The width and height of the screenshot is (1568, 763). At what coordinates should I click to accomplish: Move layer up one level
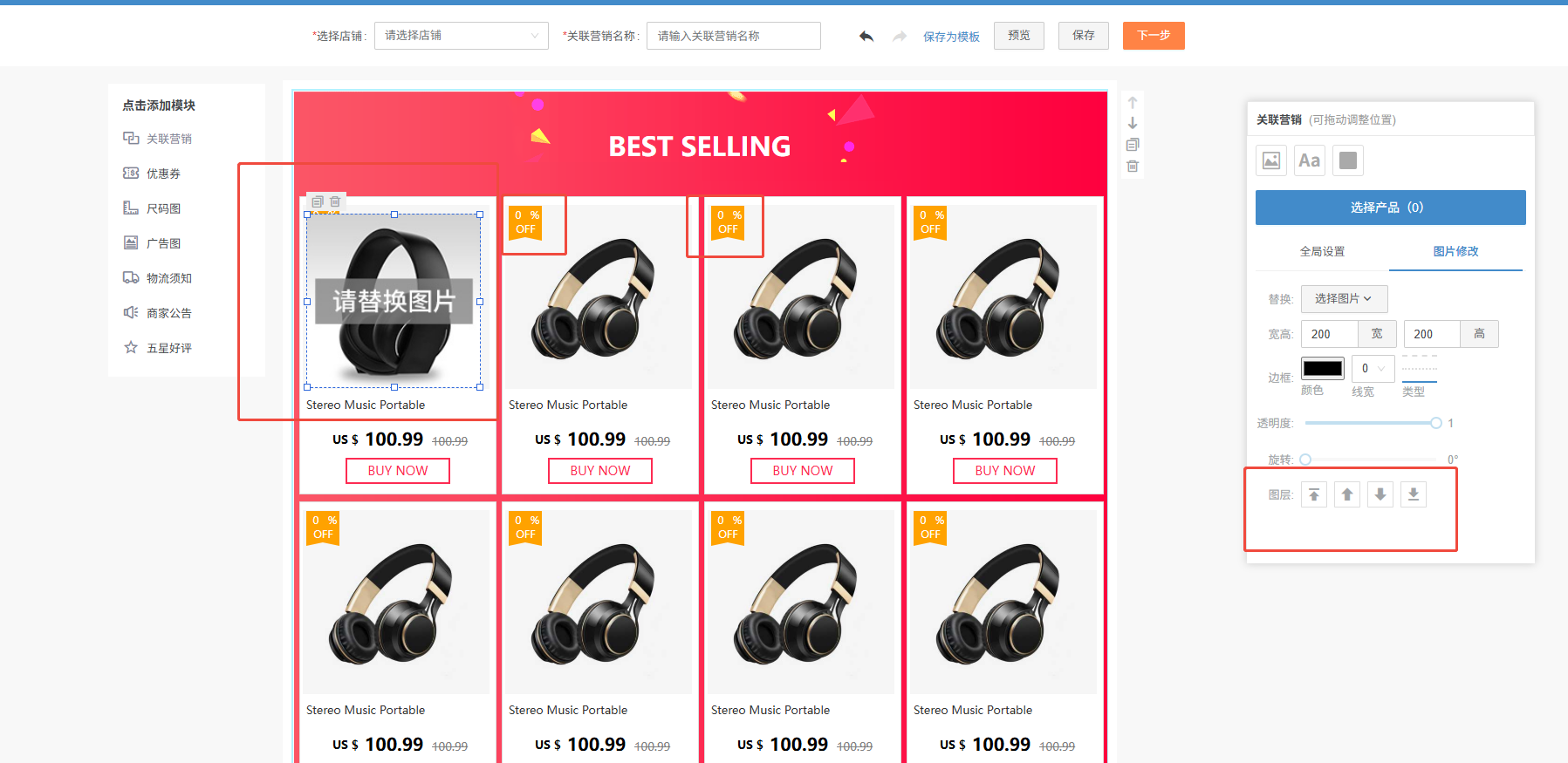1347,494
